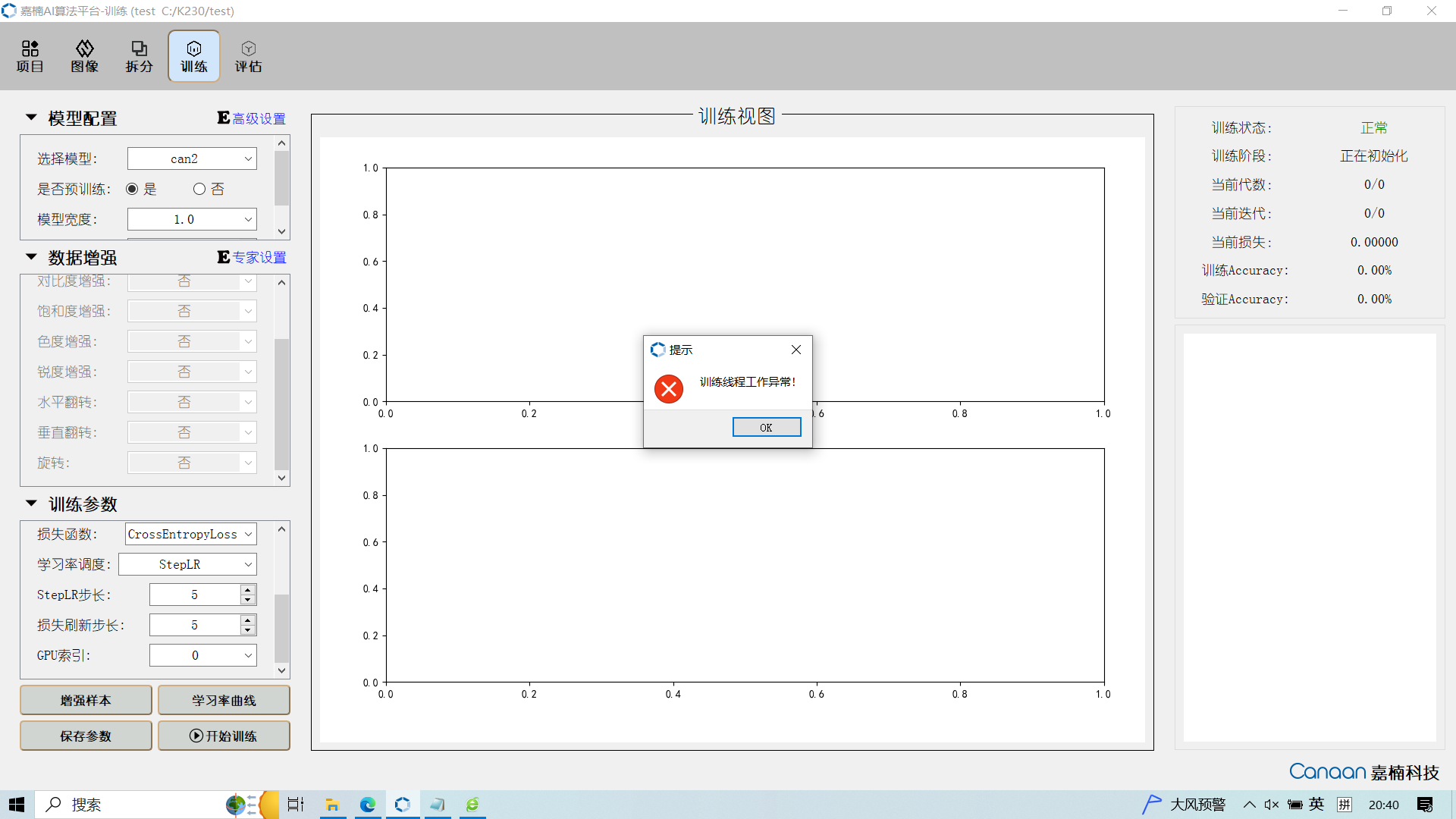
Task: Open the 选择模型 can2 dropdown
Action: (192, 158)
